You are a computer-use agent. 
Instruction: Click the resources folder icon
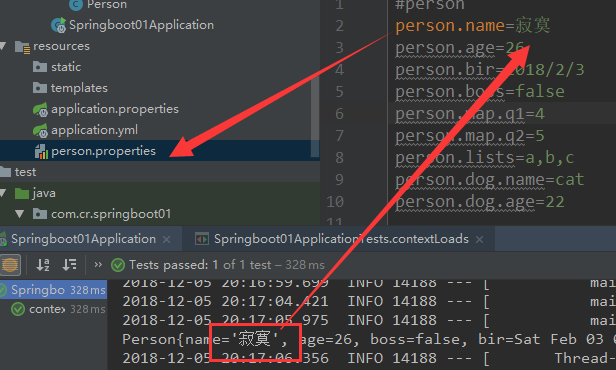(22, 47)
